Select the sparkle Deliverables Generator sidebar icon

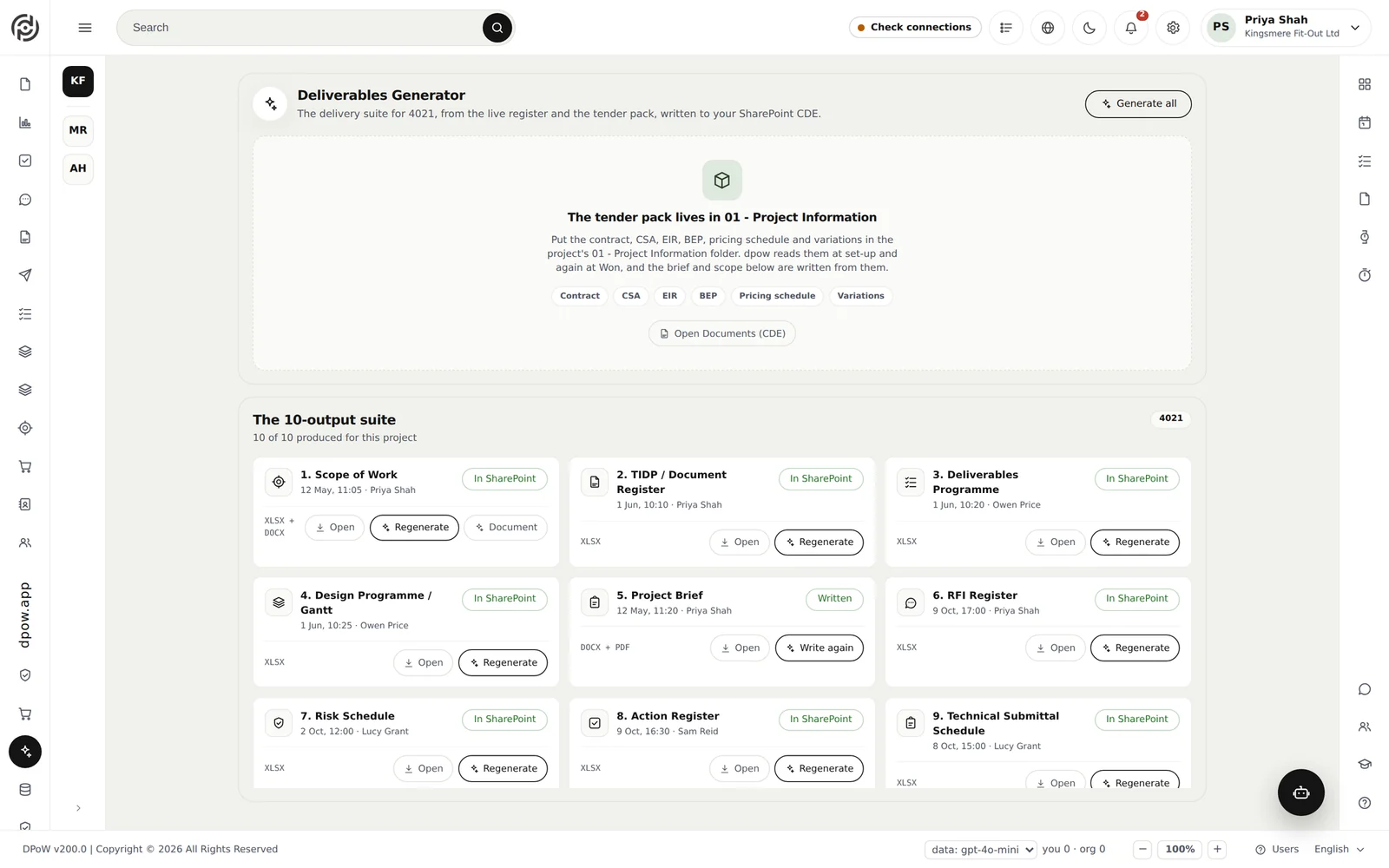25,752
